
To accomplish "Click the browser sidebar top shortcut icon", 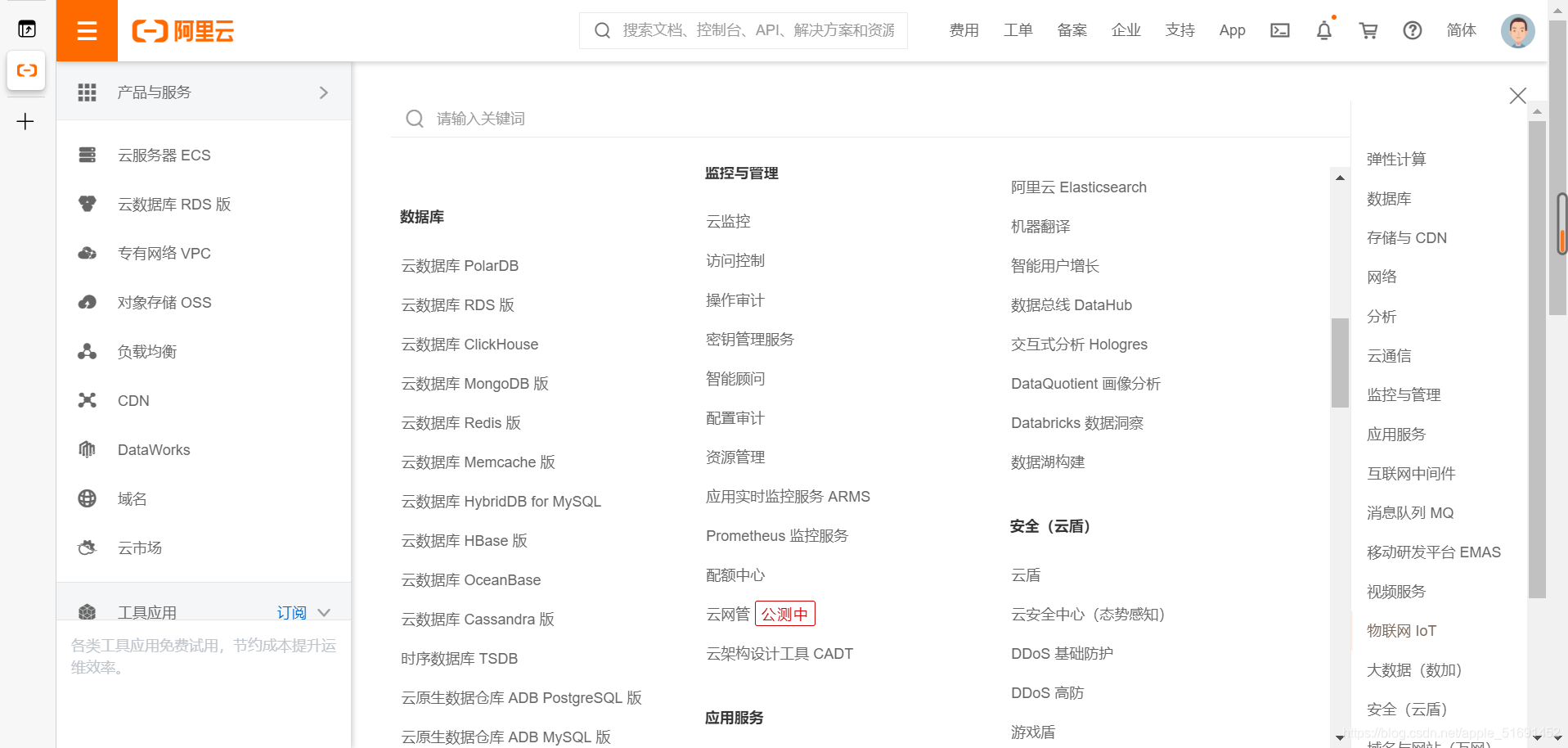I will [26, 29].
